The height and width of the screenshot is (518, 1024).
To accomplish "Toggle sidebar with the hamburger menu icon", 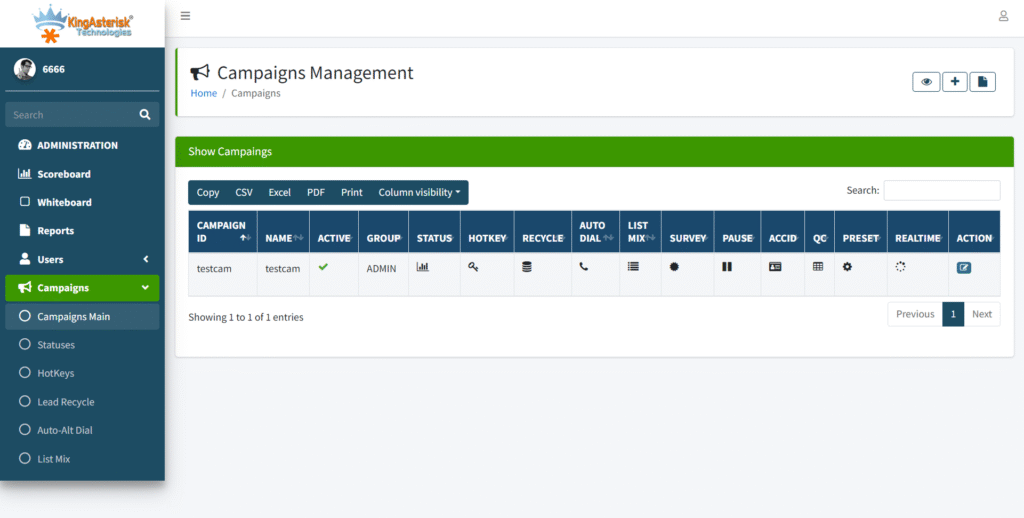I will [186, 16].
